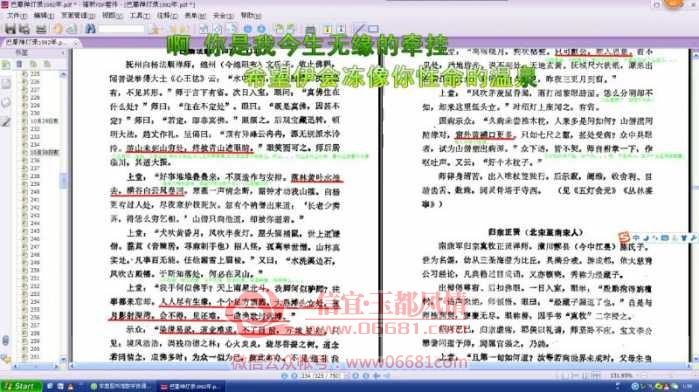Open the Pages thumbnail side panel icon
Viewport: 699px width, 392px height.
tap(6, 83)
